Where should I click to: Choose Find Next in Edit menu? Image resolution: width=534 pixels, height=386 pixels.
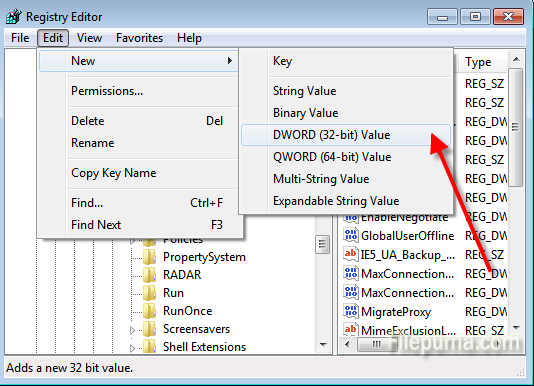[x=139, y=225]
